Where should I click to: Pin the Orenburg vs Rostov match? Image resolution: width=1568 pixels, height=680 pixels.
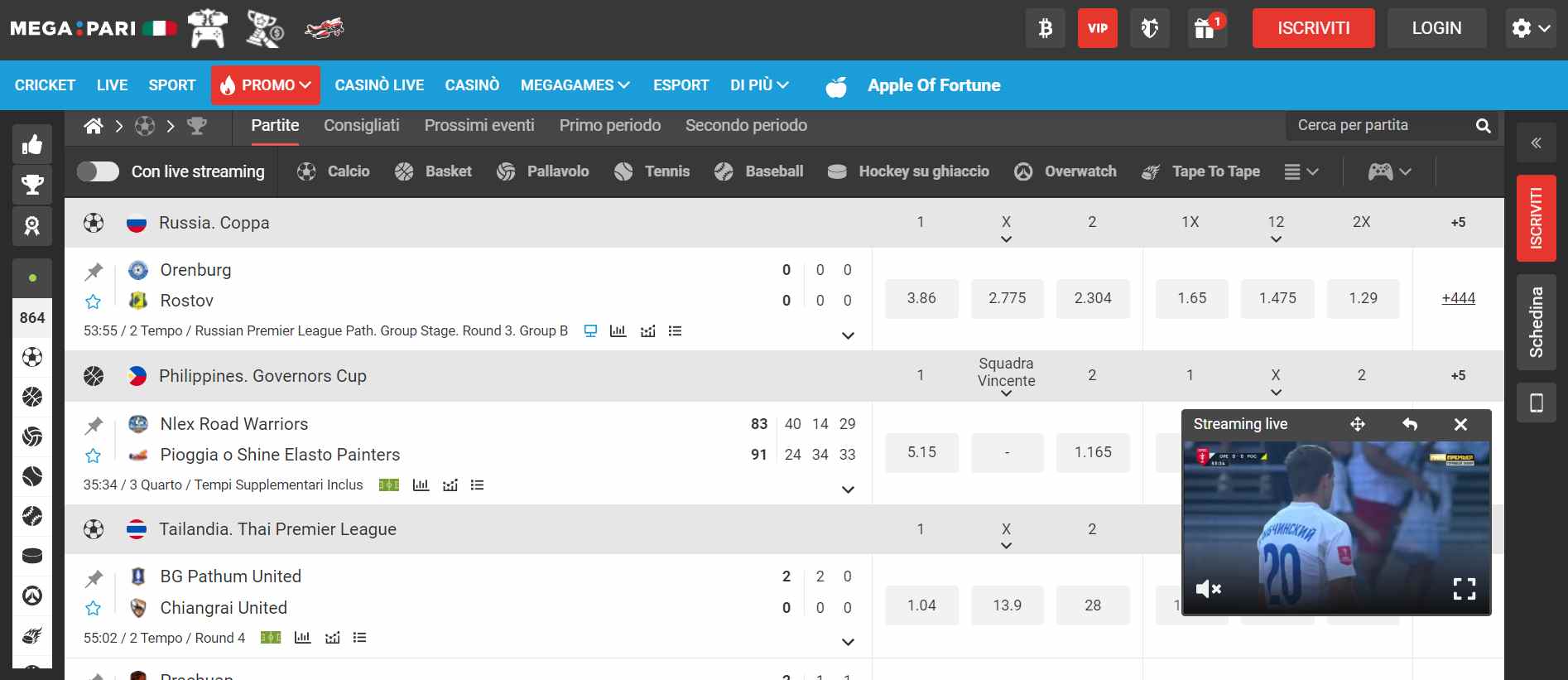[94, 271]
